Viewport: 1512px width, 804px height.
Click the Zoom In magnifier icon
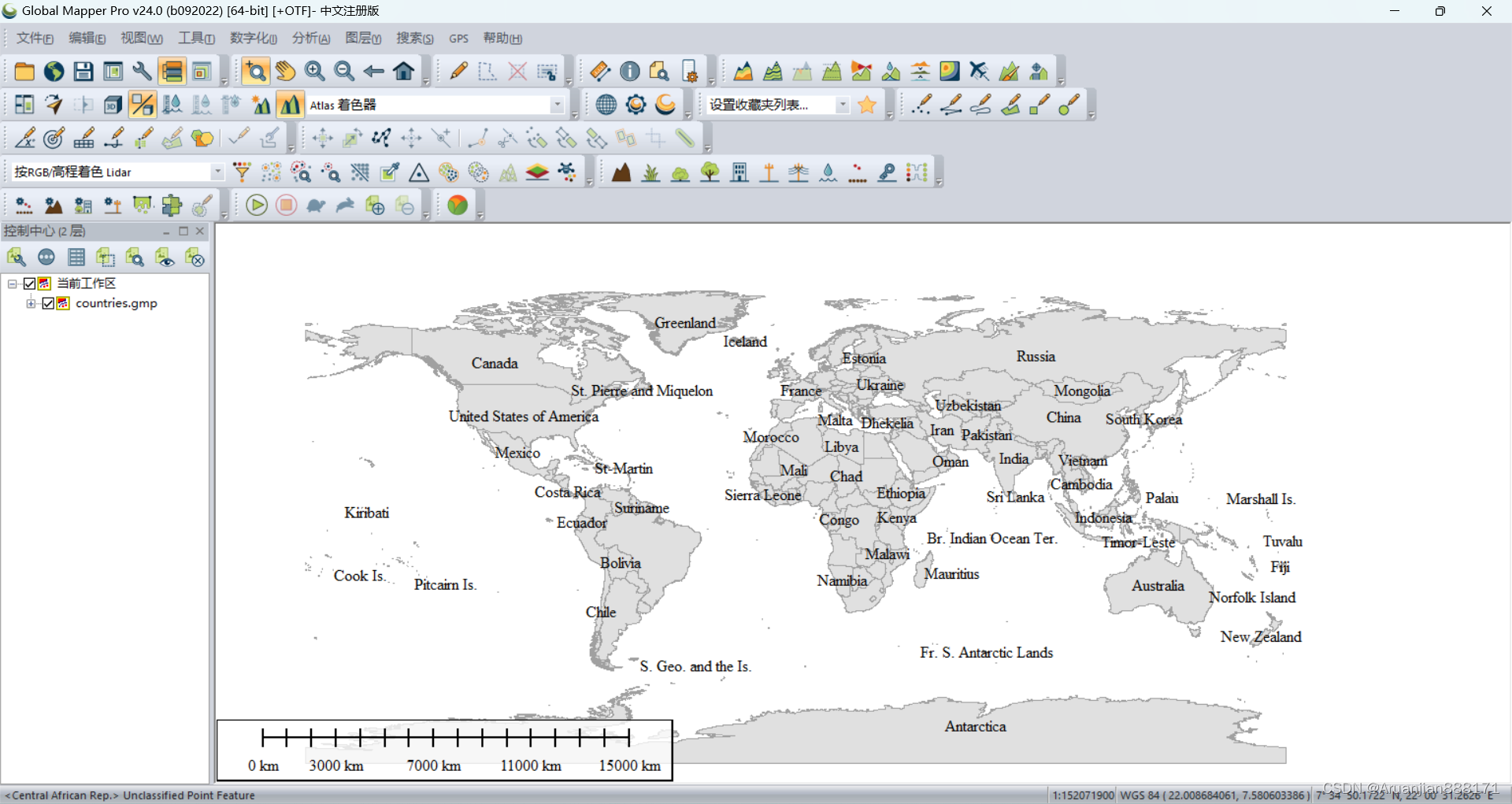(315, 72)
